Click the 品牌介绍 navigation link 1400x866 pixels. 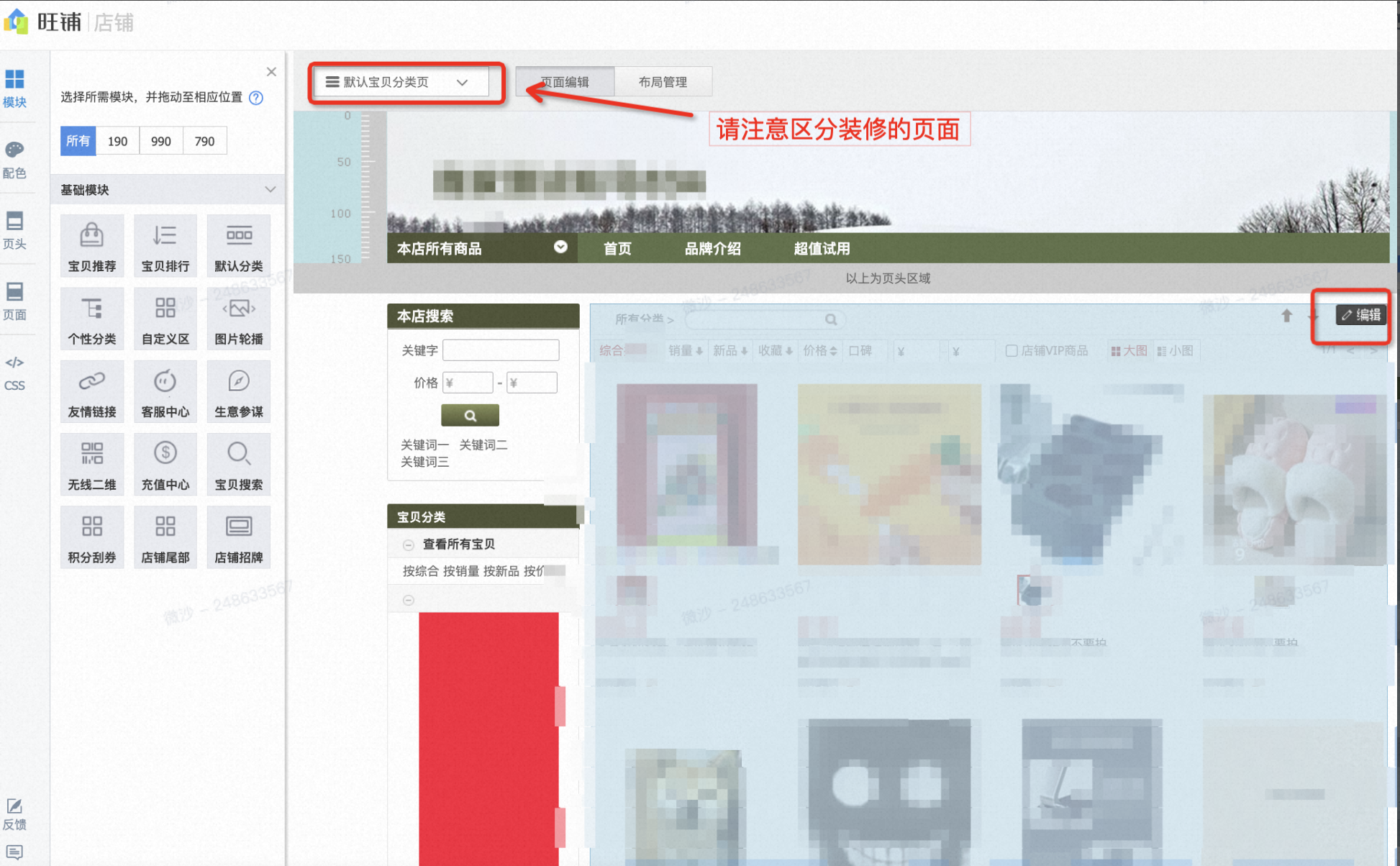713,249
